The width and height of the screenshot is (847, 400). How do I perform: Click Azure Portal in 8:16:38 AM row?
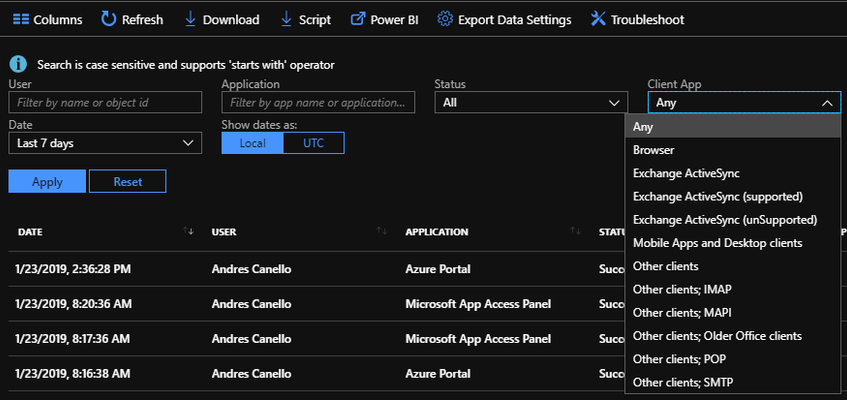coord(438,374)
